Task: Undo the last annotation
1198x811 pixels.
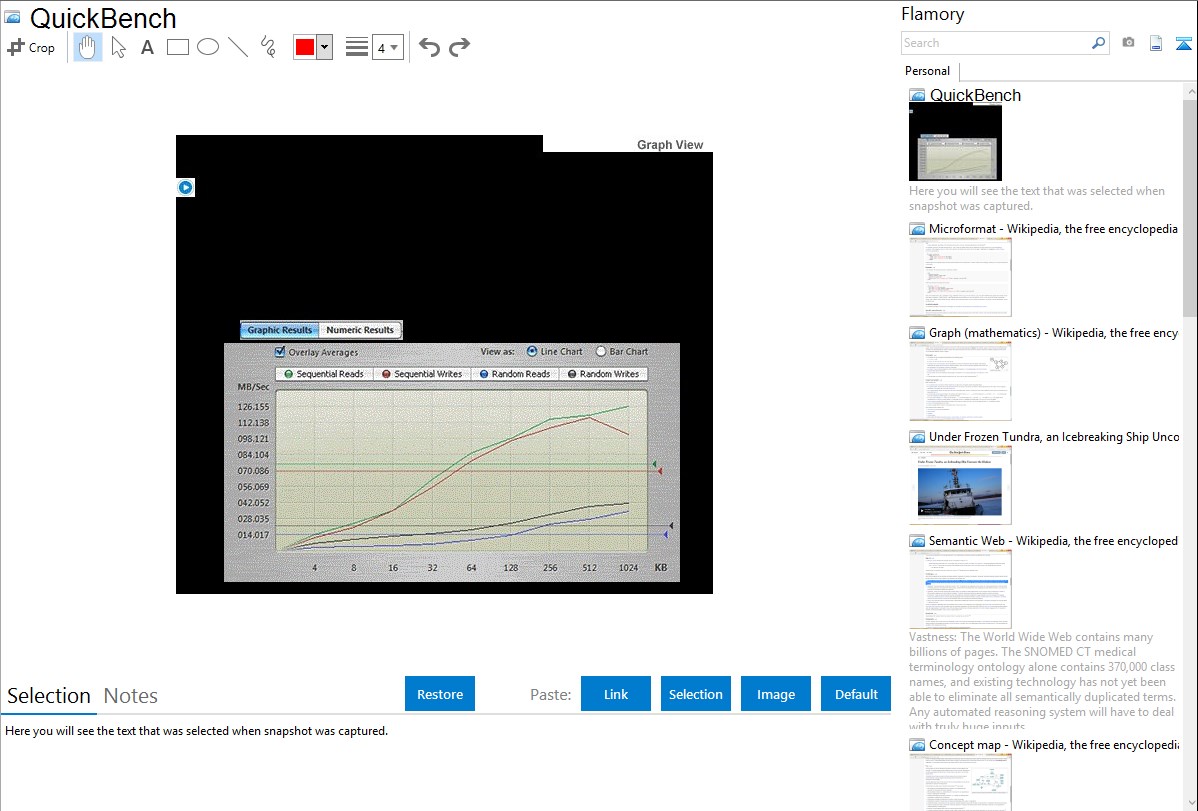Action: point(429,47)
